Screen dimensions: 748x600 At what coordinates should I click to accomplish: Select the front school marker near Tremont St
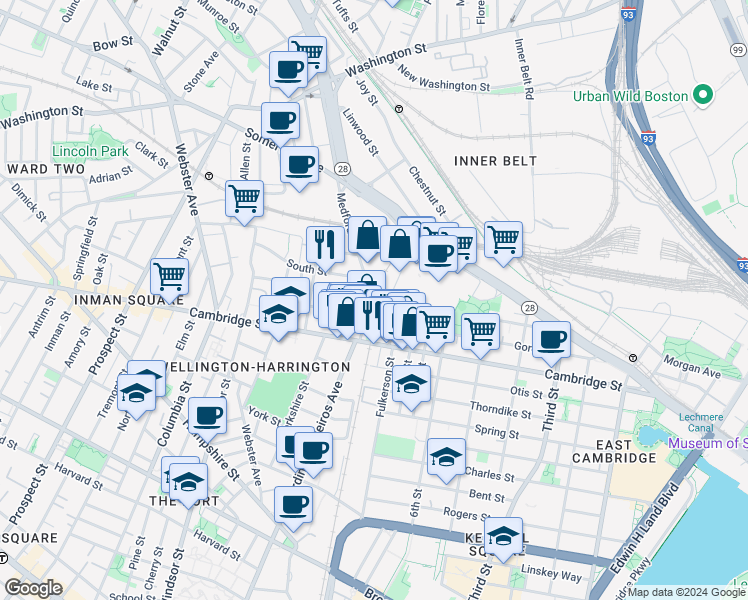(136, 393)
